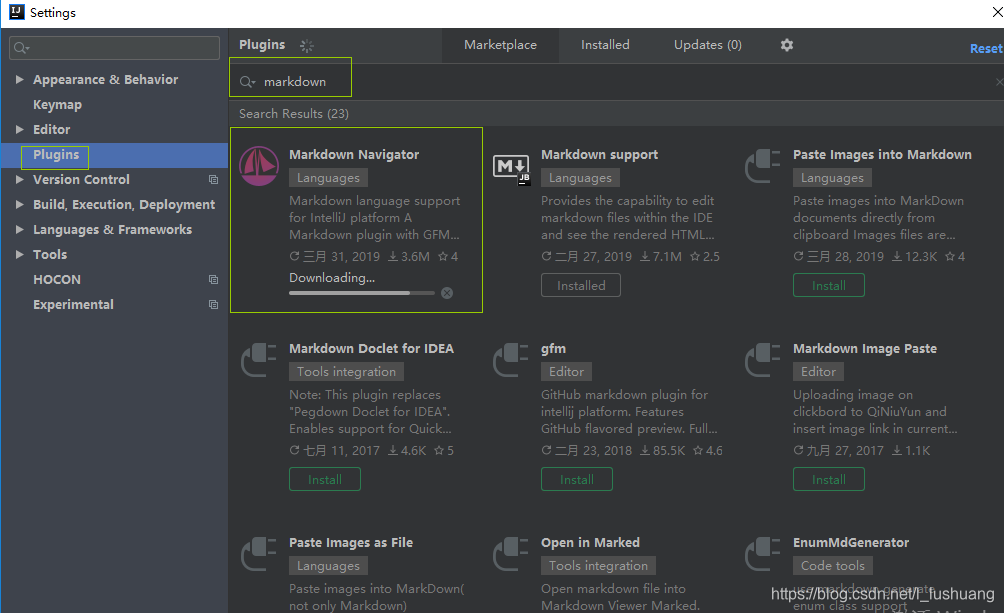1004x613 pixels.
Task: Open the Open in Marked title
Action: pos(590,543)
